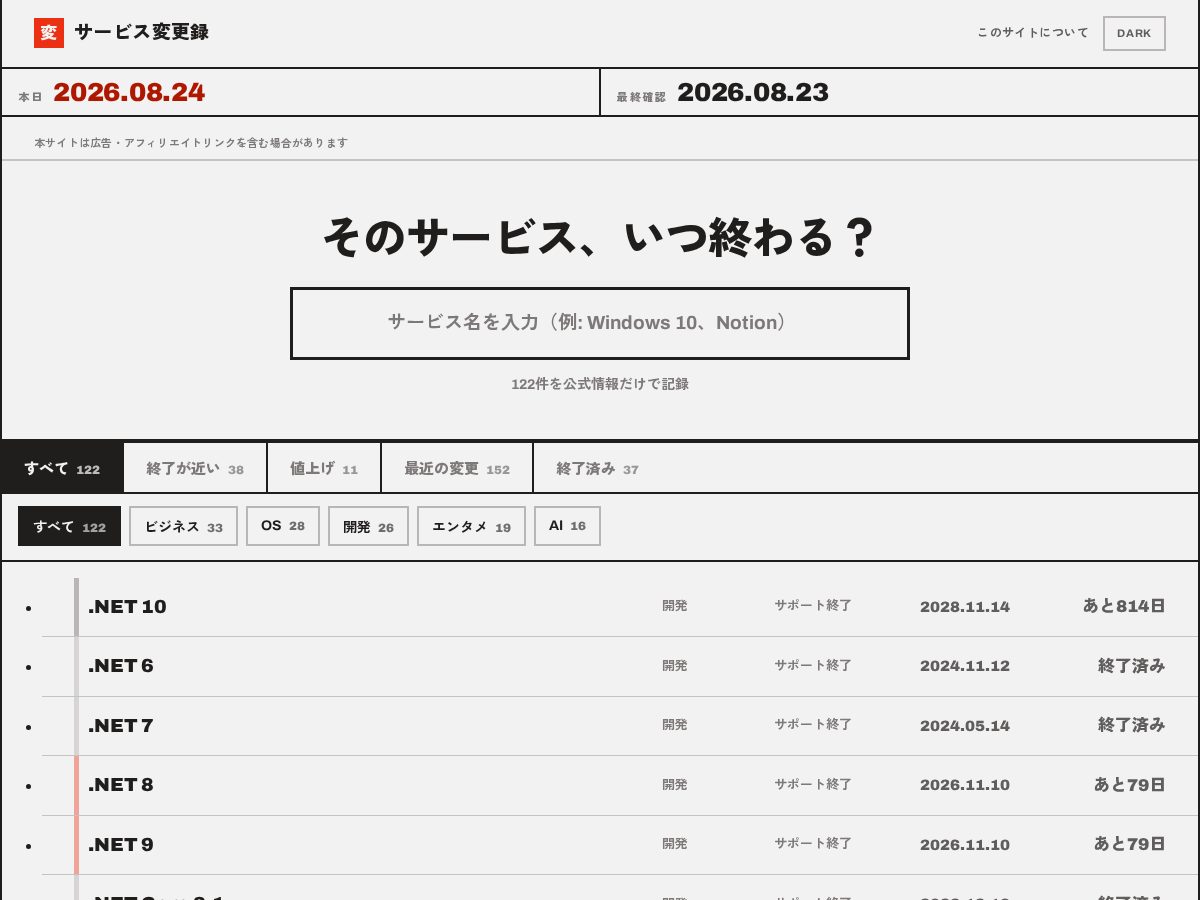Switch to the 最近の変更 tab
The width and height of the screenshot is (1200, 900).
click(x=457, y=468)
